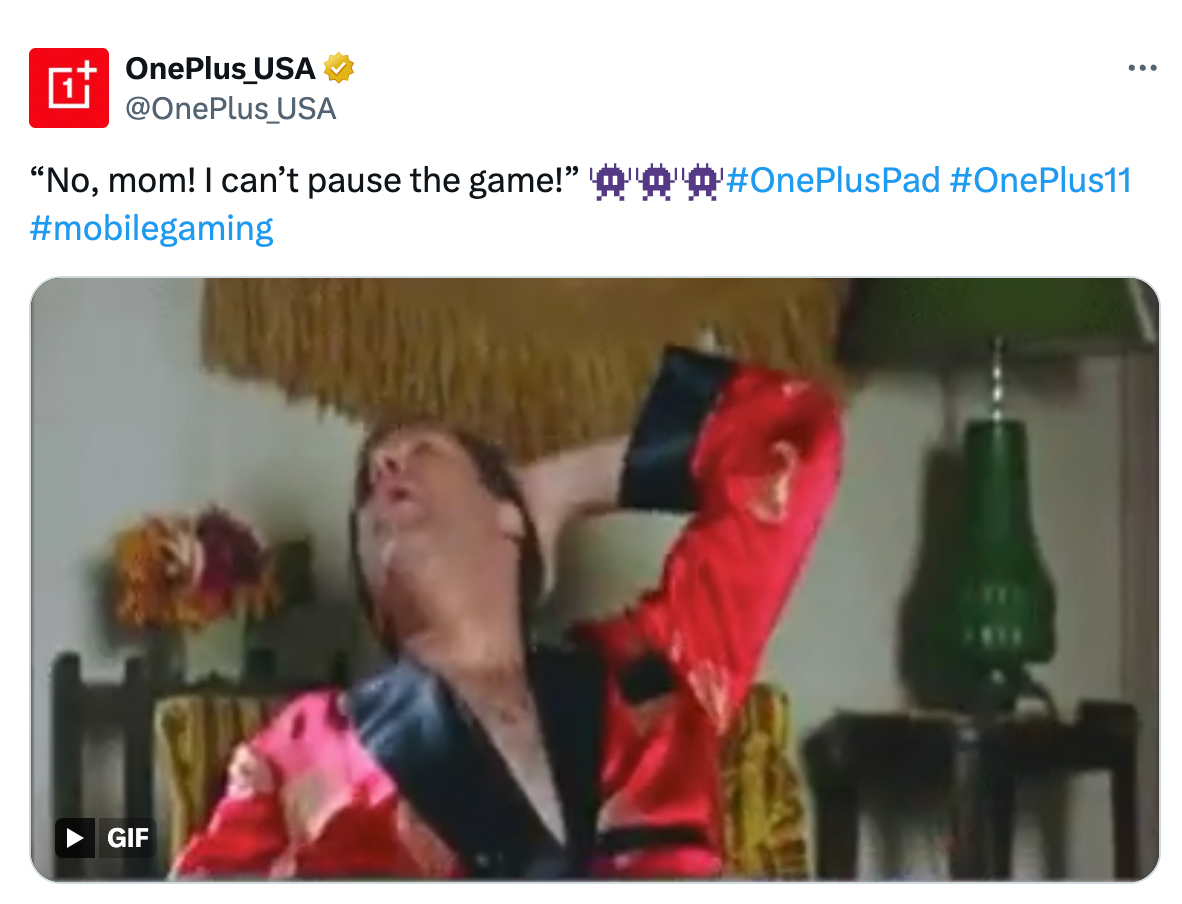The image size is (1182, 904).
Task: Open the #OnePlusPad hashtag
Action: (x=833, y=180)
